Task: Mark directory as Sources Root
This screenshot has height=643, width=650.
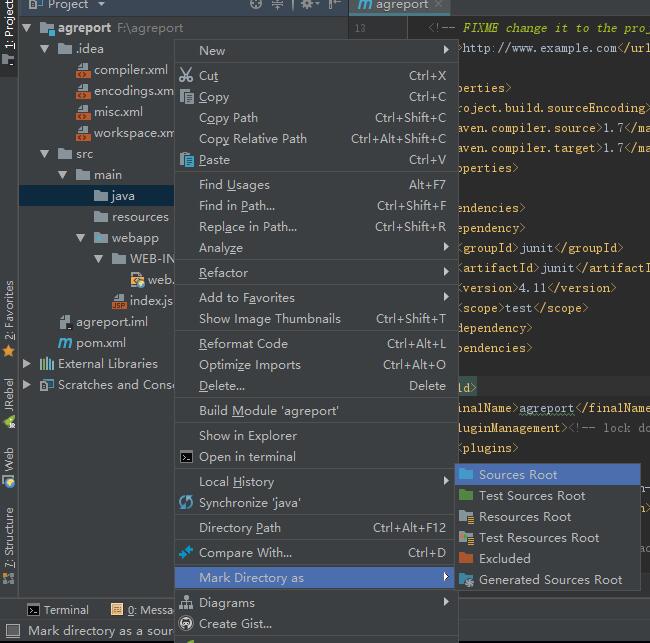Action: click(x=517, y=474)
